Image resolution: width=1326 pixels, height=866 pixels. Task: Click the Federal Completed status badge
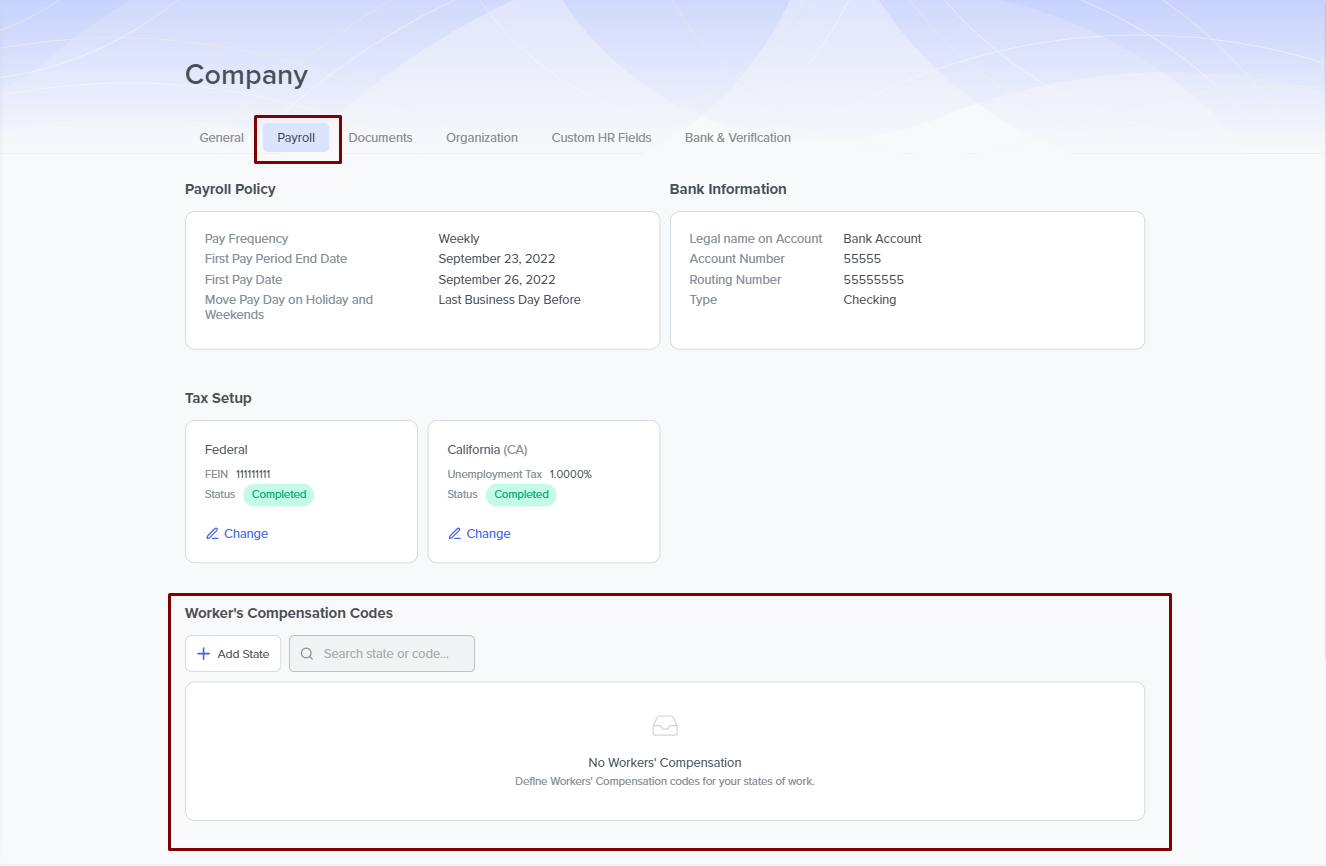pos(279,495)
